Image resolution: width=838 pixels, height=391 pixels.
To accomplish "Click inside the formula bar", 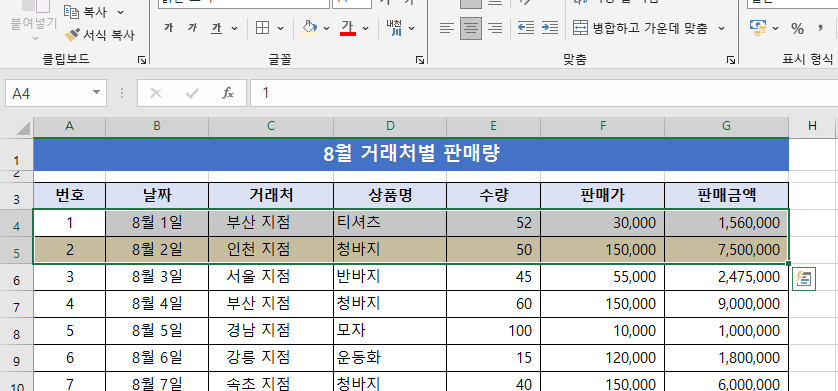I will pos(544,93).
